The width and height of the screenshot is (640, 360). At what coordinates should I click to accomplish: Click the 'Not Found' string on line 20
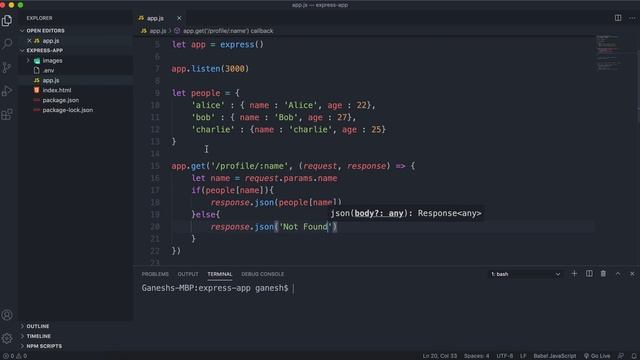305,227
